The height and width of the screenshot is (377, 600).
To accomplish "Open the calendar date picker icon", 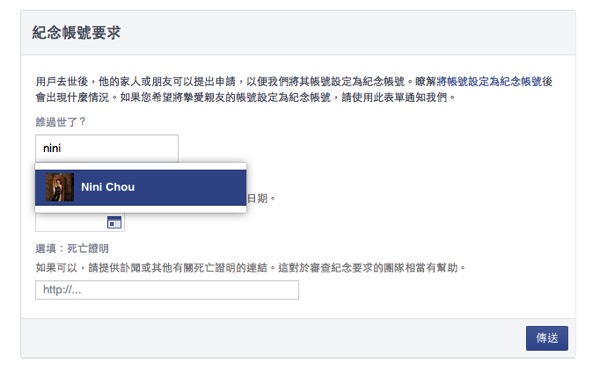I will [114, 222].
